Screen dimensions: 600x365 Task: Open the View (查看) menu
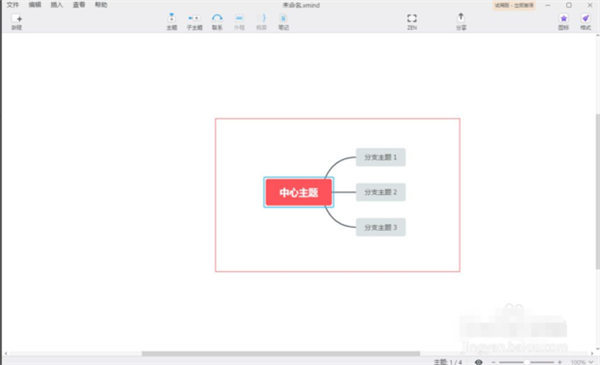click(x=79, y=5)
